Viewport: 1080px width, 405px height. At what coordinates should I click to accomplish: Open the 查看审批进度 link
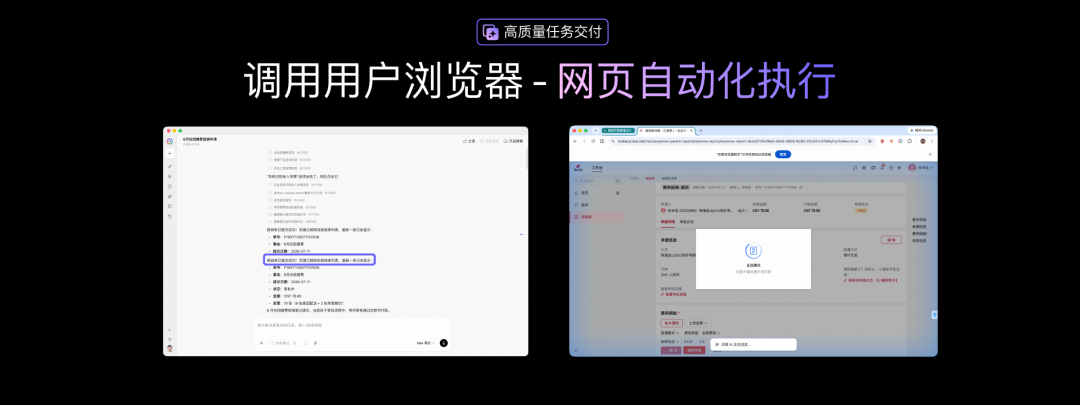pyautogui.click(x=674, y=294)
